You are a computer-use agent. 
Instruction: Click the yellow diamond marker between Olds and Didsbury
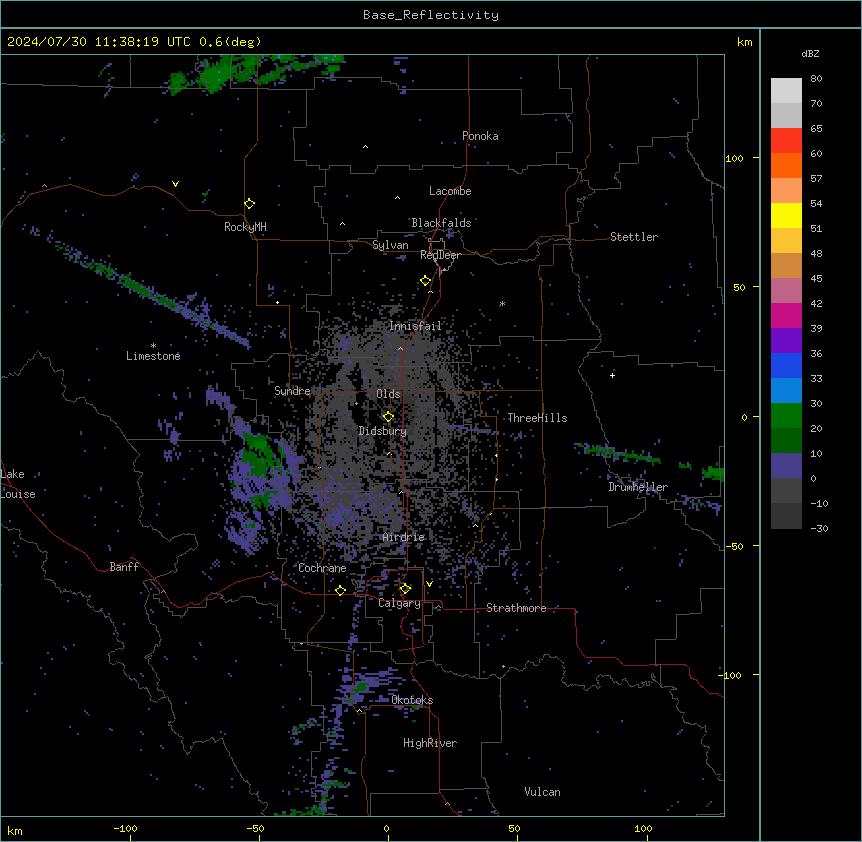click(388, 417)
